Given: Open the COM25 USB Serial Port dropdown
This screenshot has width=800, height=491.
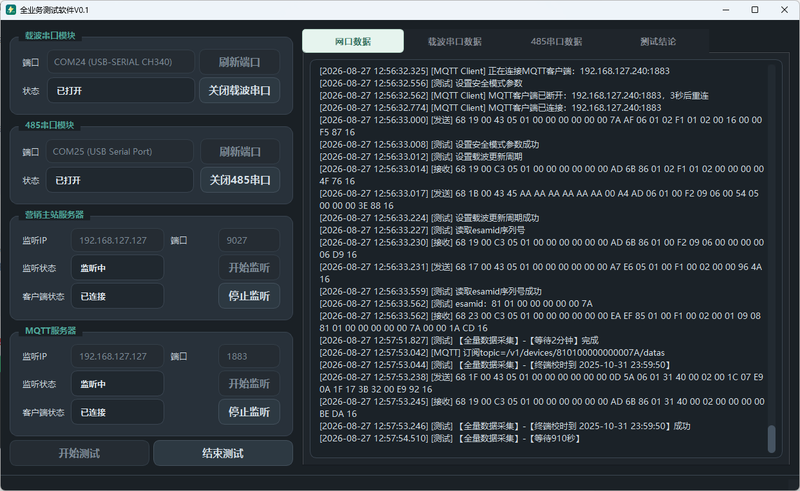Looking at the screenshot, I should [120, 152].
